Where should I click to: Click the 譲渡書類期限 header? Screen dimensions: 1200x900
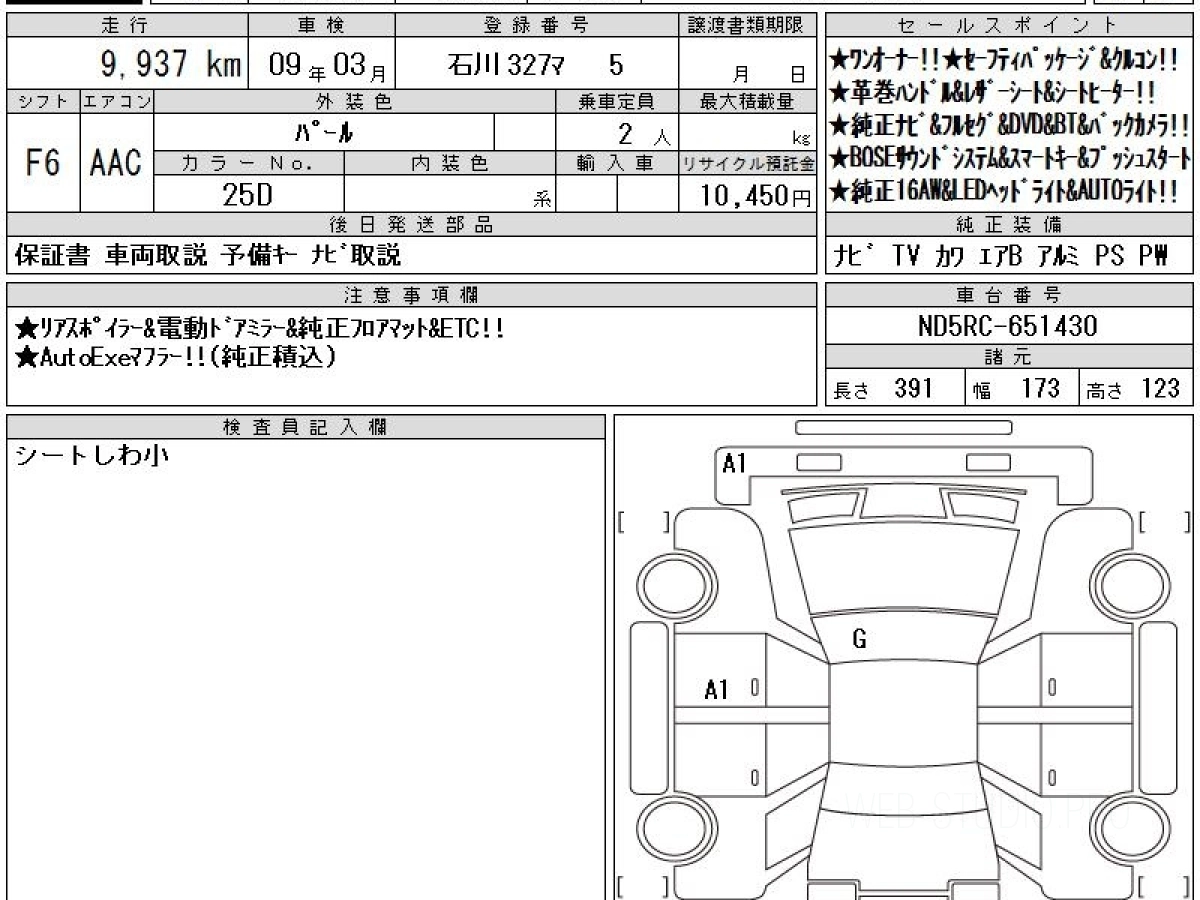(747, 26)
